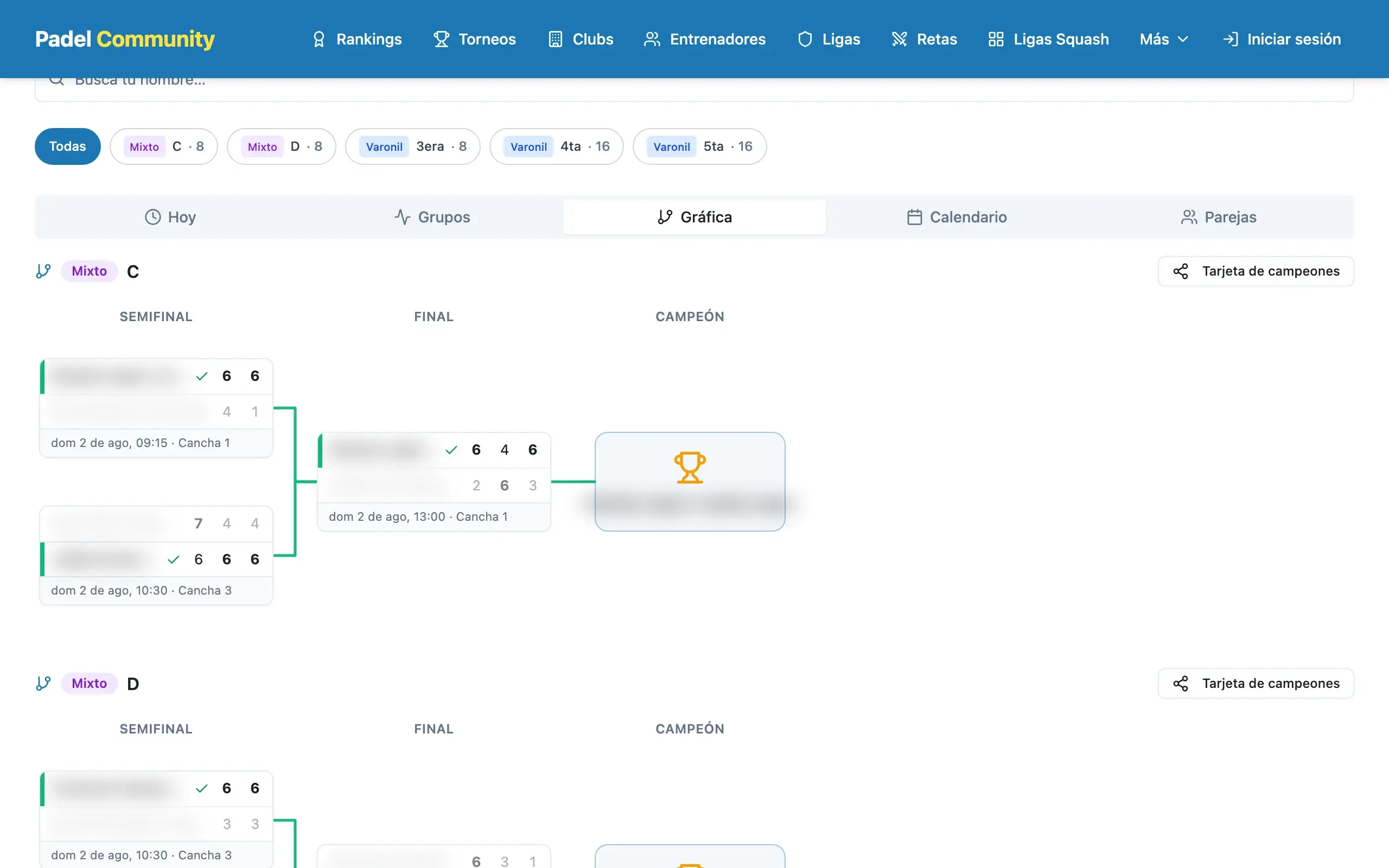
Task: Click the Torneos trophy icon
Action: coord(441,39)
